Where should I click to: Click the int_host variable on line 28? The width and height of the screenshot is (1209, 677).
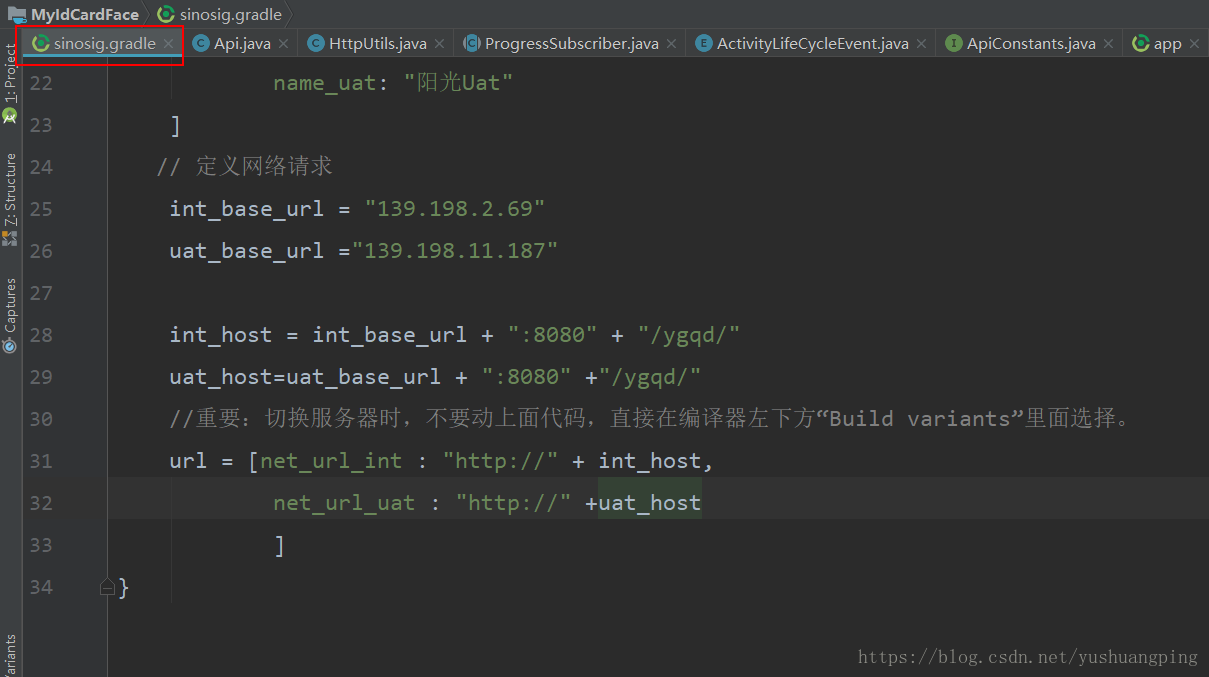click(x=220, y=335)
